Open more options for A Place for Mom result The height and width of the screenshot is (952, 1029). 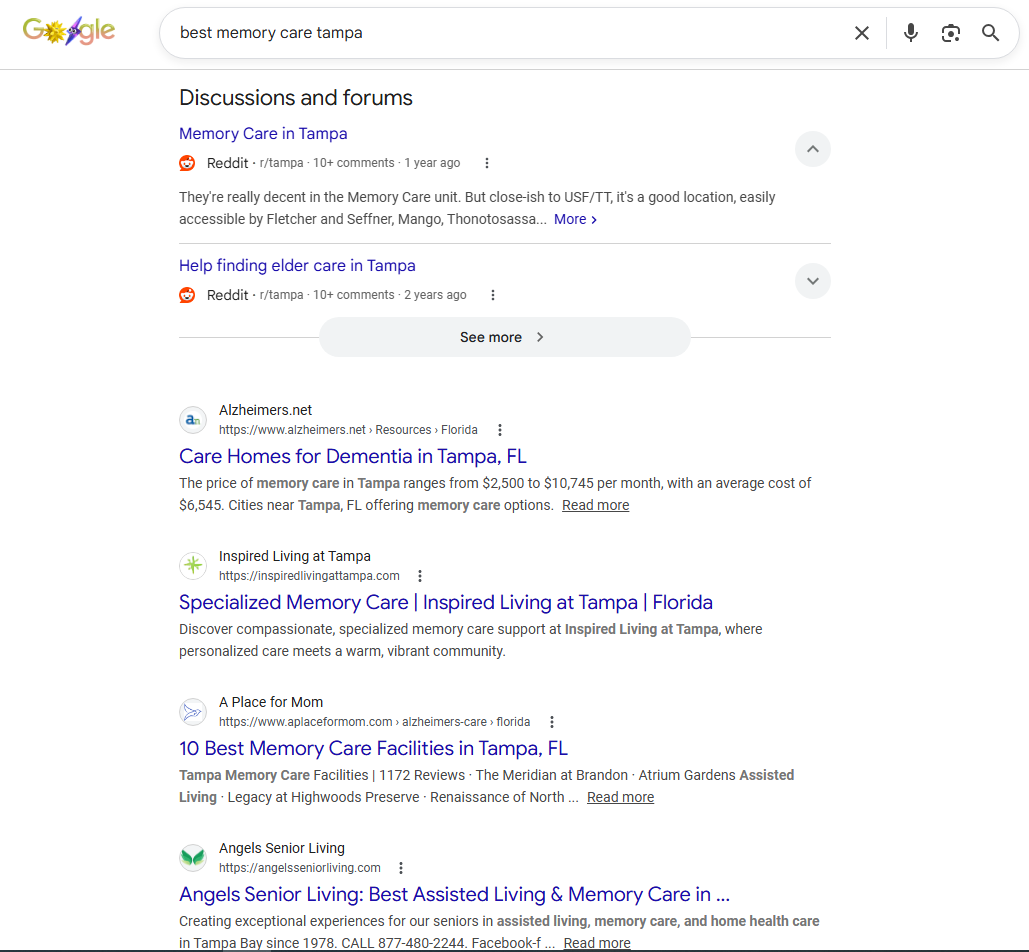click(552, 722)
